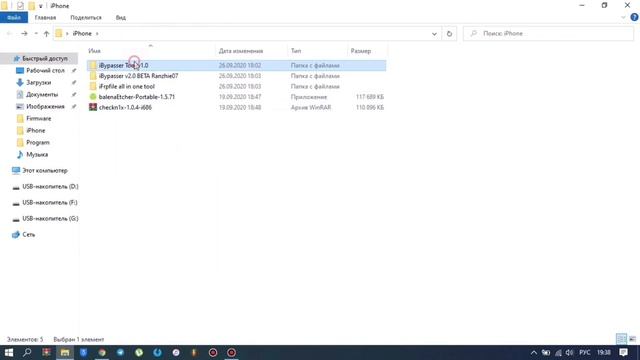Open Telegram from the taskbar

(120, 352)
